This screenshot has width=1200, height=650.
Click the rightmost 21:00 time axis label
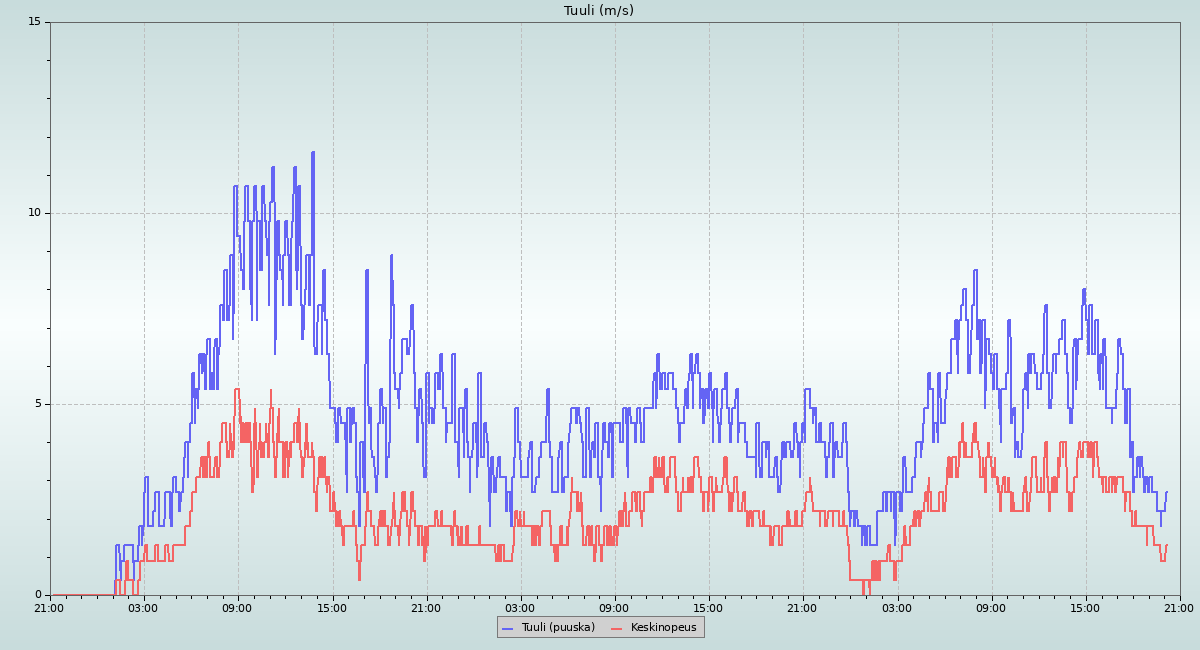click(1179, 607)
